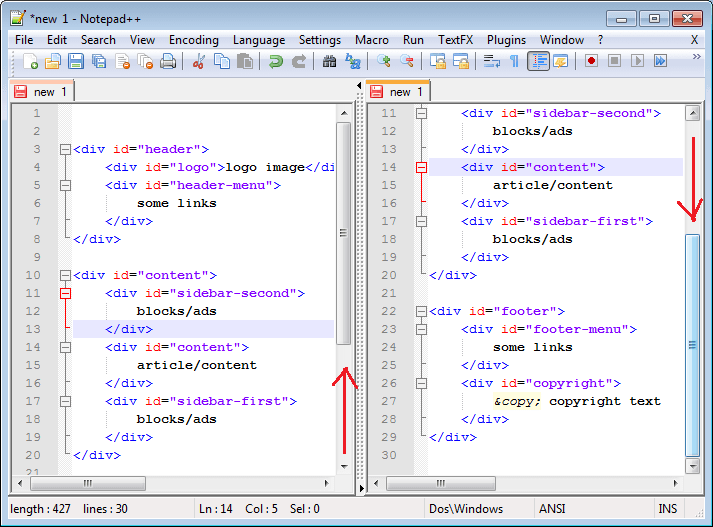This screenshot has height=527, width=713.
Task: Click the Zoom in toolbar icon
Action: (384, 61)
